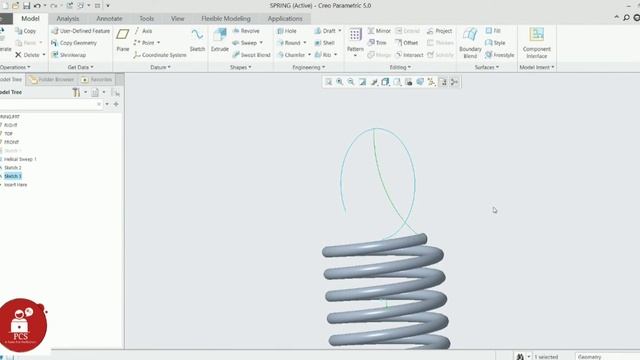This screenshot has height=360, width=640.
Task: Open the Freestyle tool
Action: pos(500,55)
